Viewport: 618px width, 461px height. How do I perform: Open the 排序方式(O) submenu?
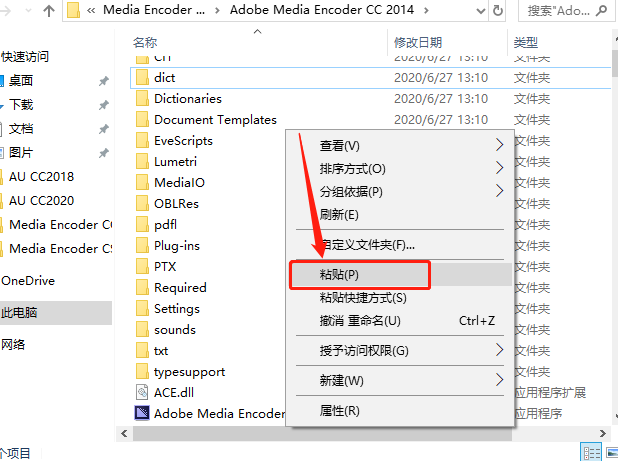pos(400,169)
